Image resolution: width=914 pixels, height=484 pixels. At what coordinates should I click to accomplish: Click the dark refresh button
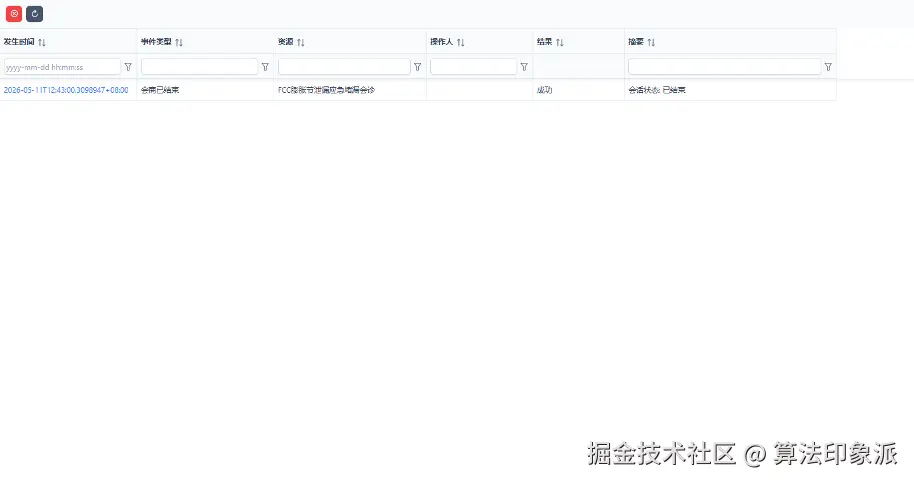click(x=34, y=13)
